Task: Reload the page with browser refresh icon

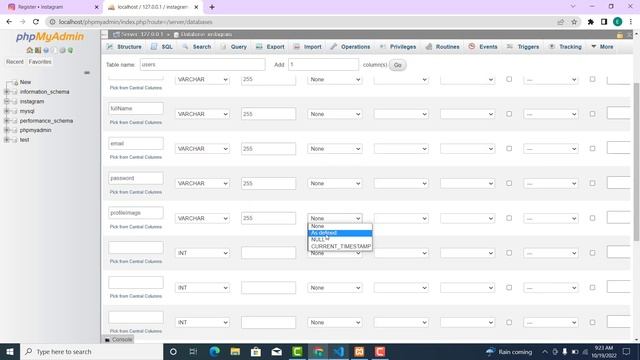Action: [x=36, y=22]
